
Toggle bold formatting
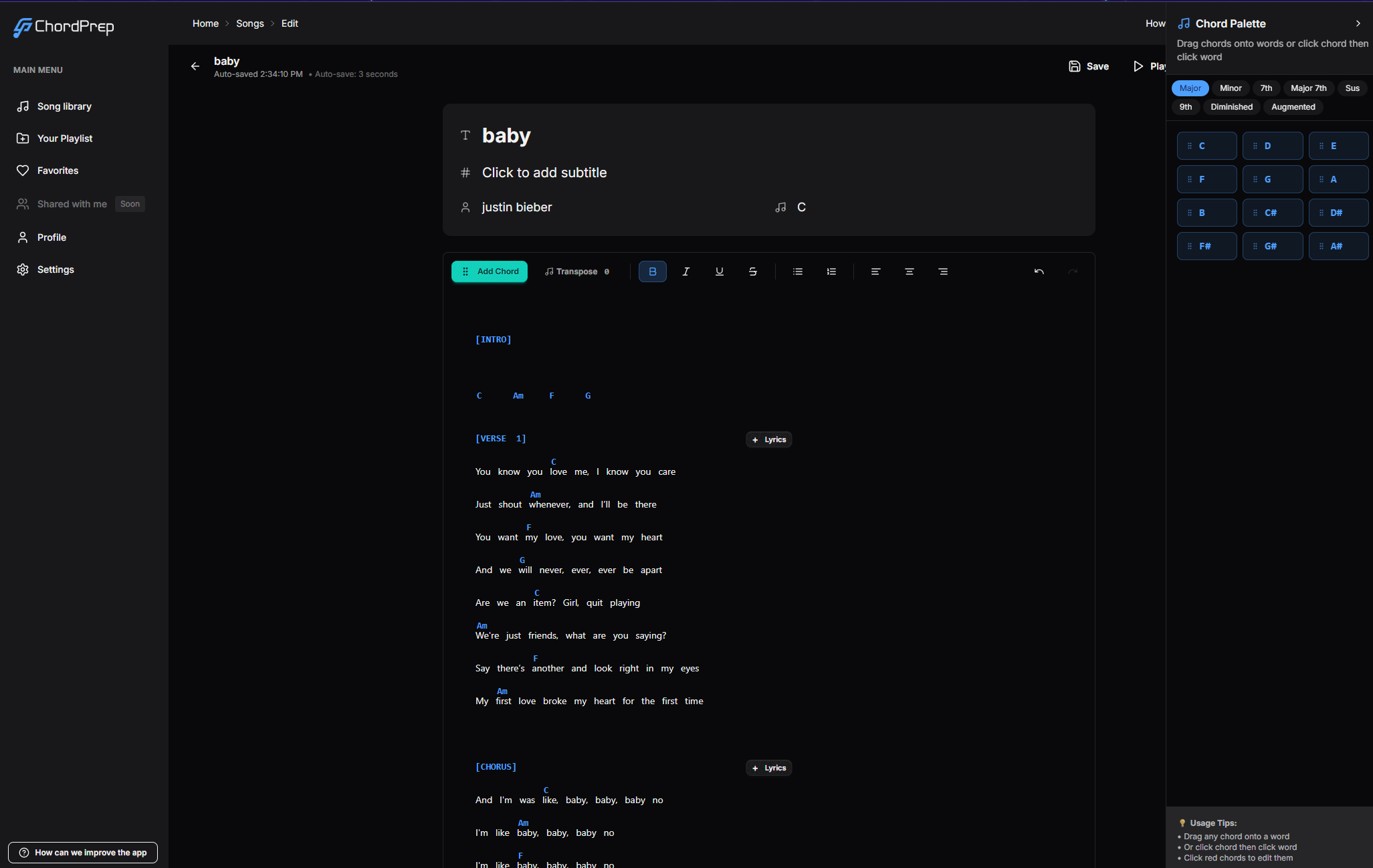click(653, 272)
